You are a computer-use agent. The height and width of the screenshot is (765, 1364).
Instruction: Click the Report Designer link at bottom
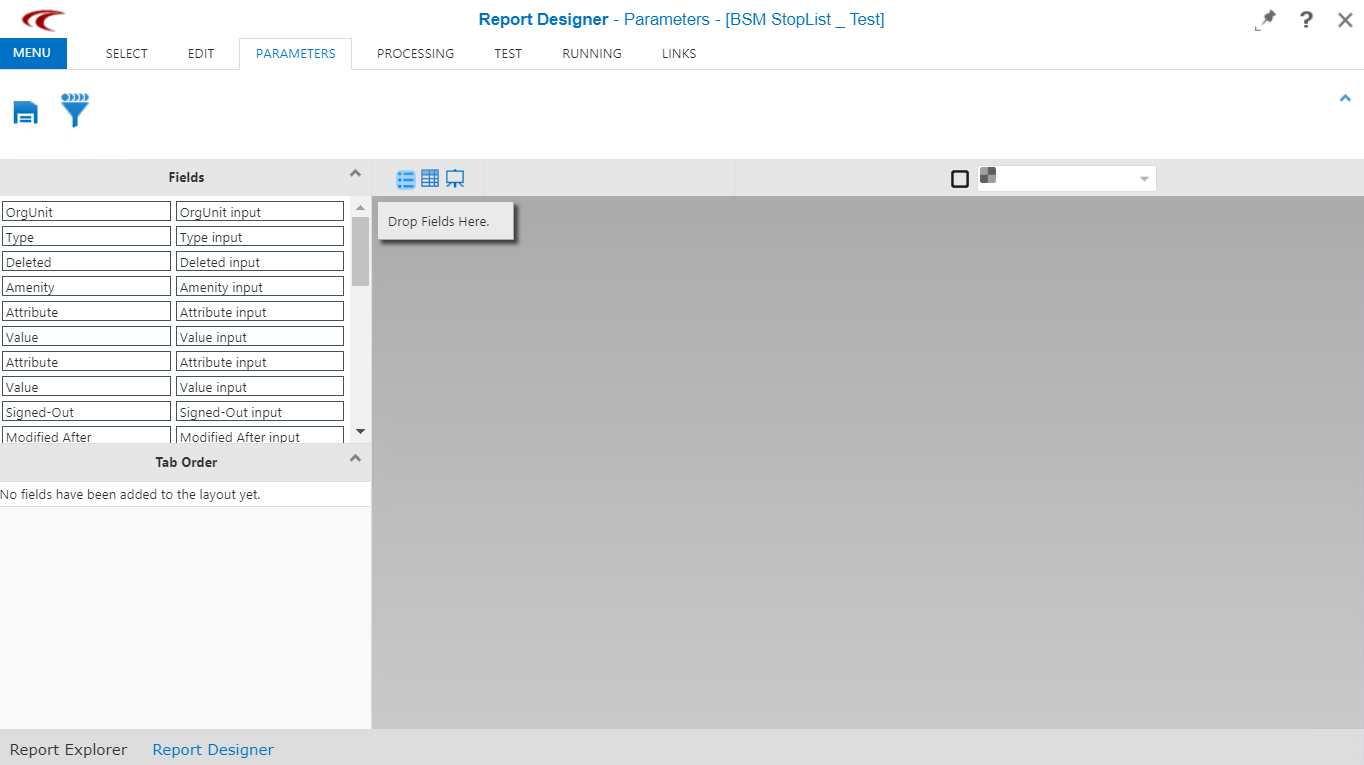tap(212, 749)
